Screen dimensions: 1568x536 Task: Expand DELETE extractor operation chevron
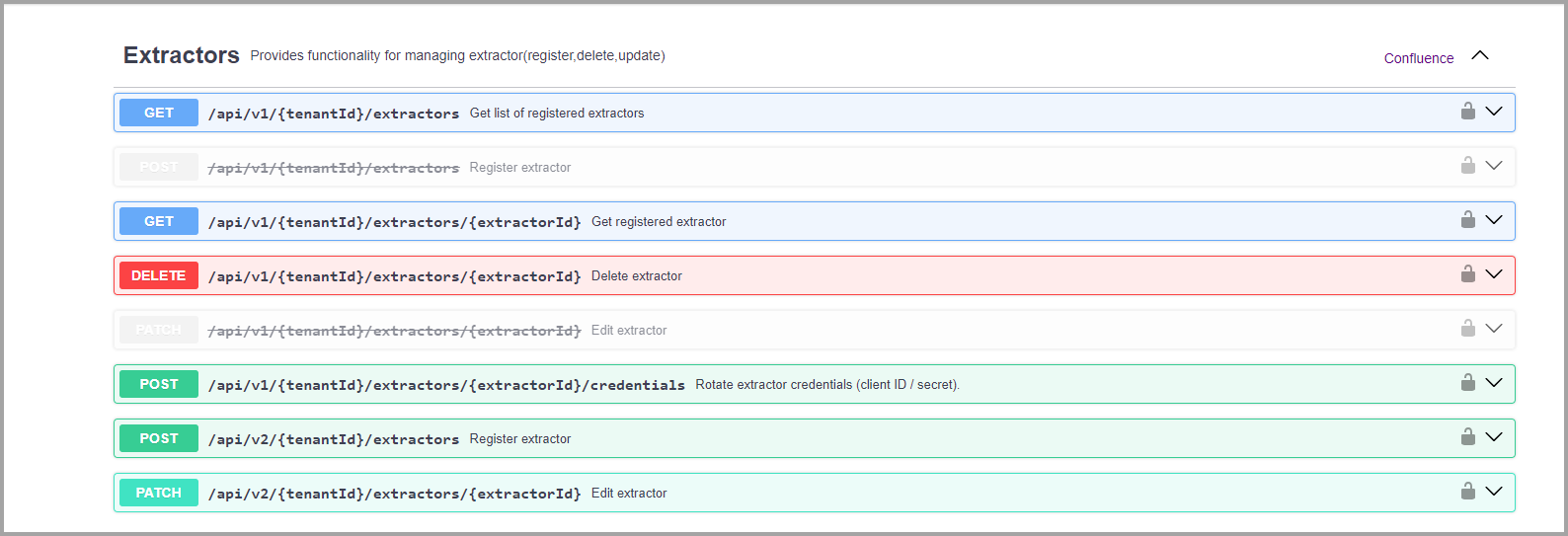tap(1494, 274)
